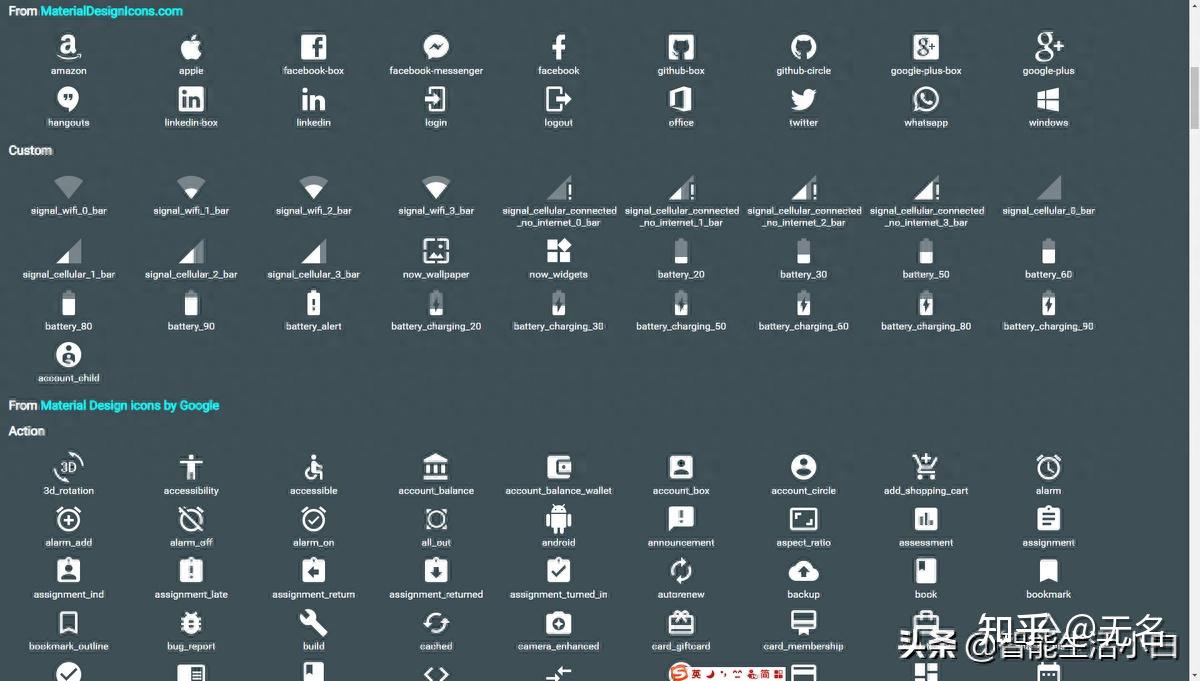Pick the windows logo icon
Viewport: 1200px width, 681px height.
[1049, 99]
